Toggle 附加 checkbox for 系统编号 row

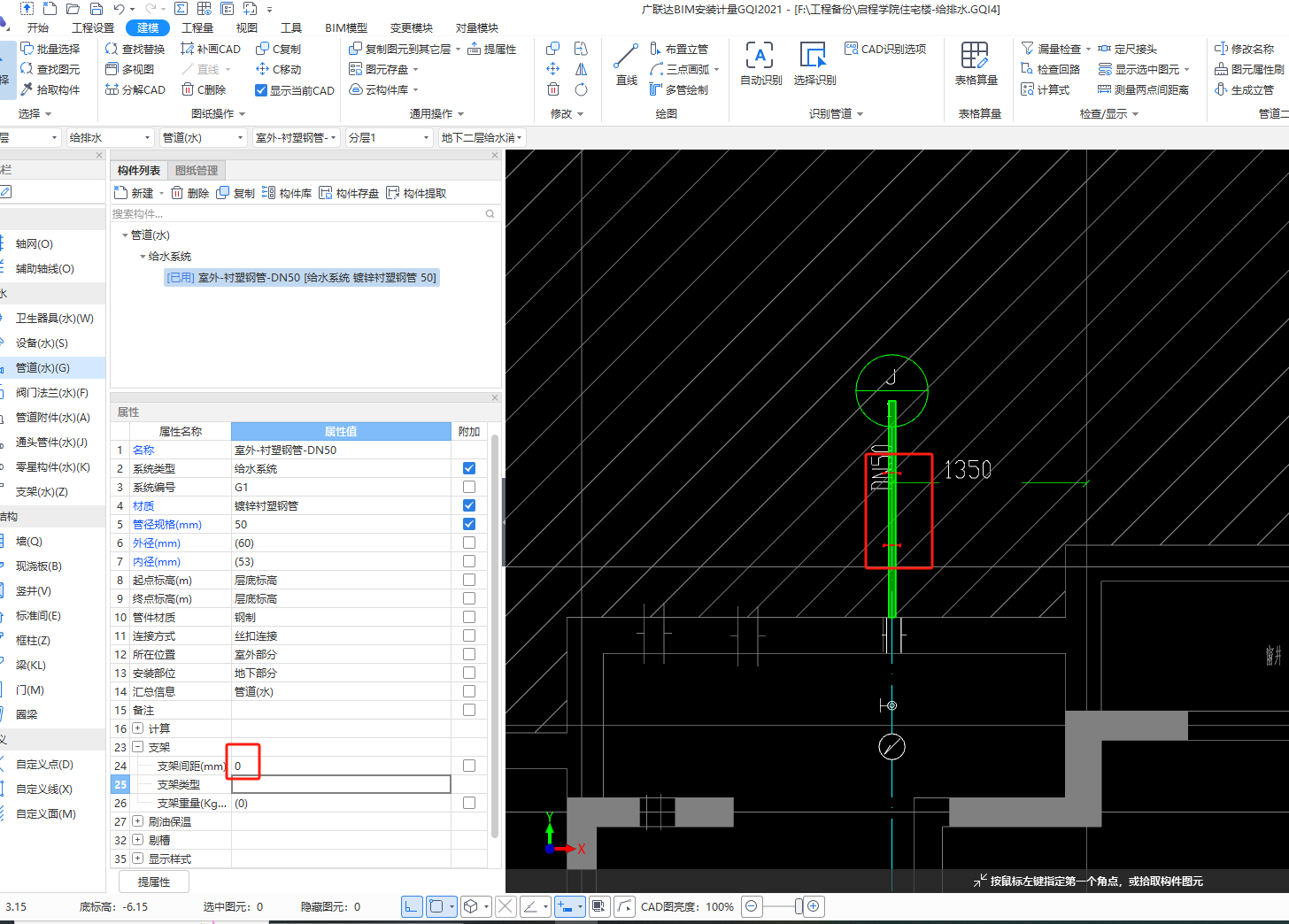pyautogui.click(x=469, y=487)
